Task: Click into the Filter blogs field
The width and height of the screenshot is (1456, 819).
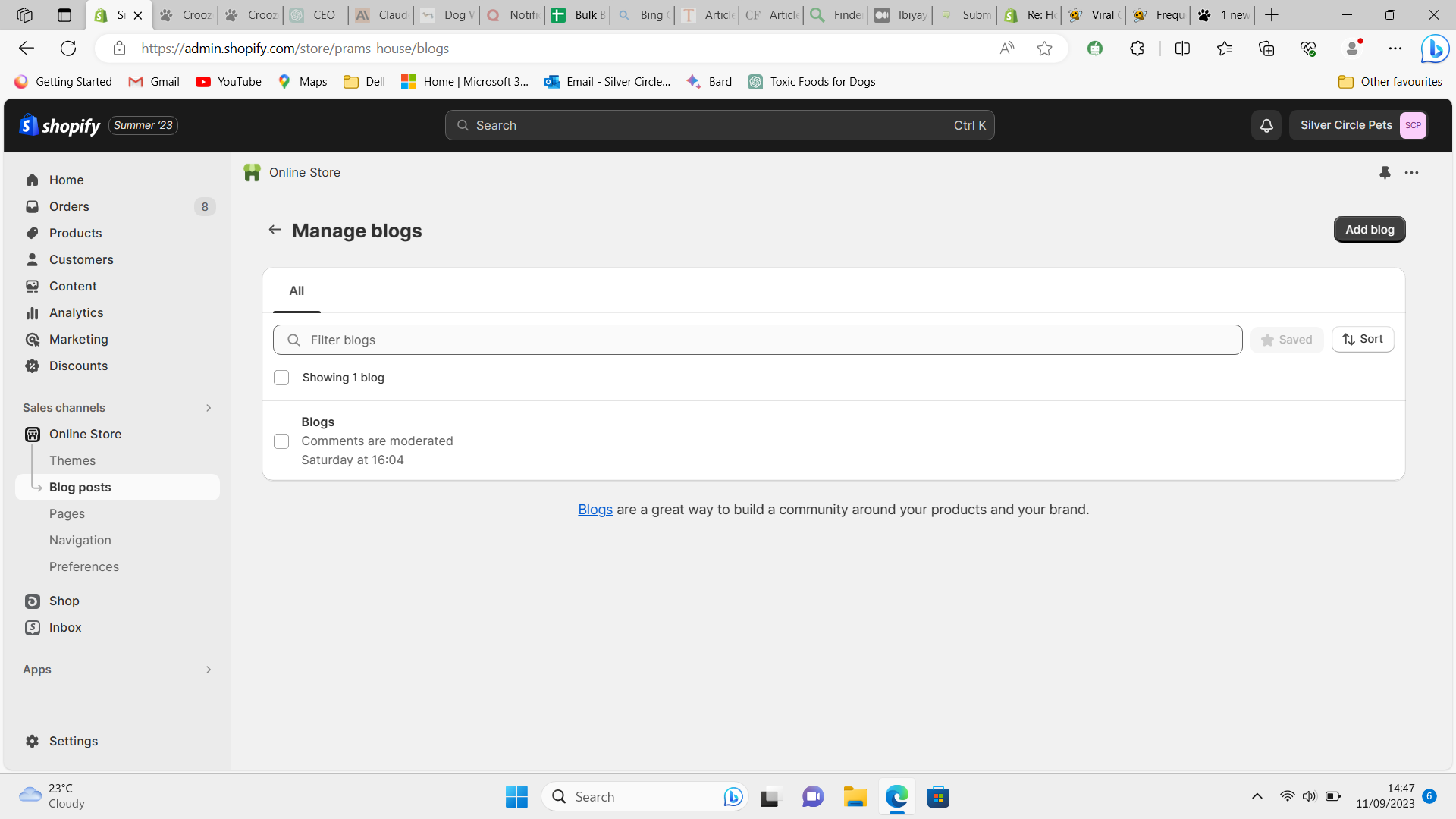Action: click(758, 340)
